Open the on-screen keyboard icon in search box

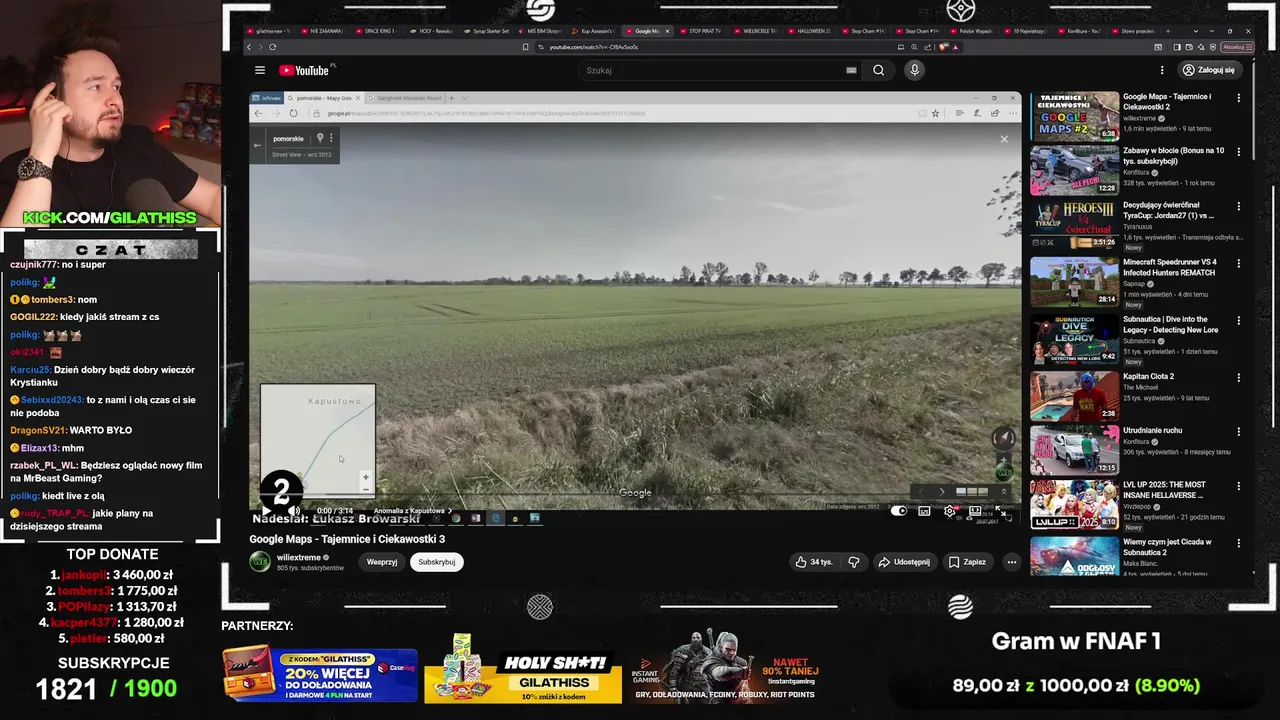pos(851,70)
